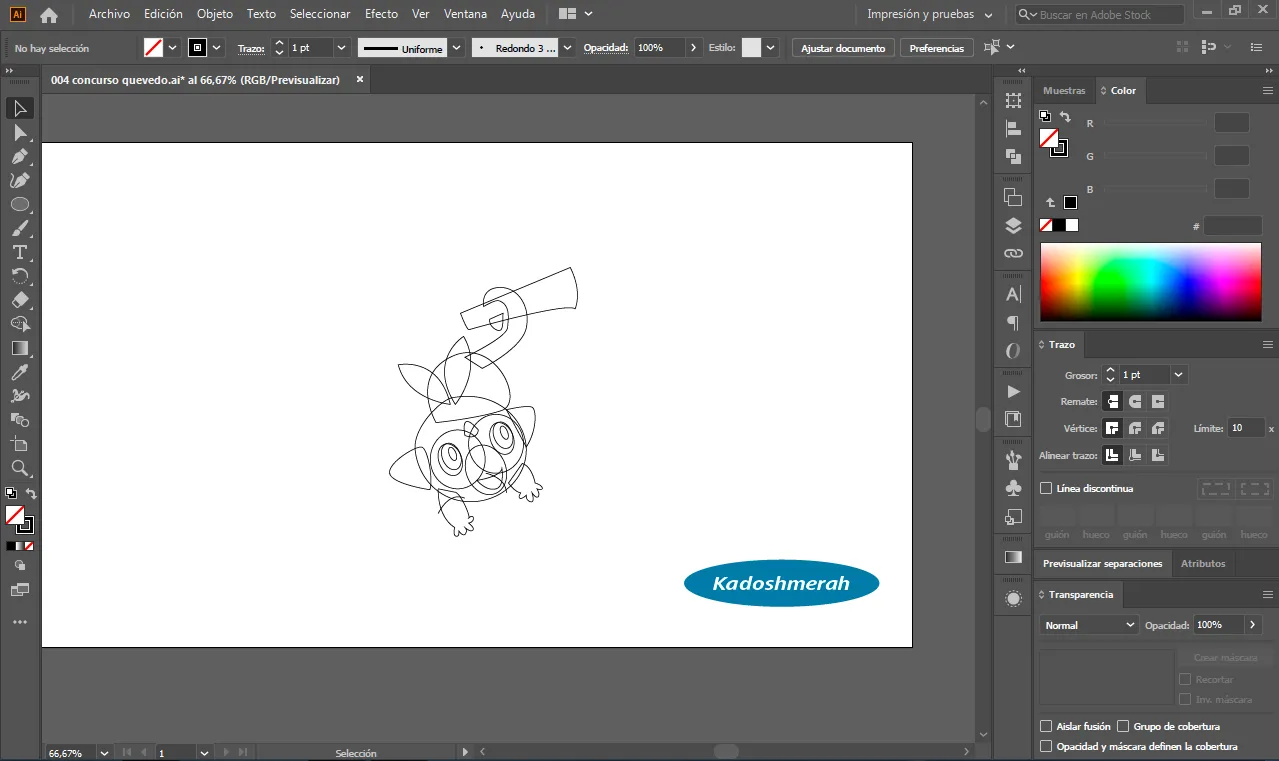Select the round join Vértice option
This screenshot has width=1279, height=761.
point(1135,428)
